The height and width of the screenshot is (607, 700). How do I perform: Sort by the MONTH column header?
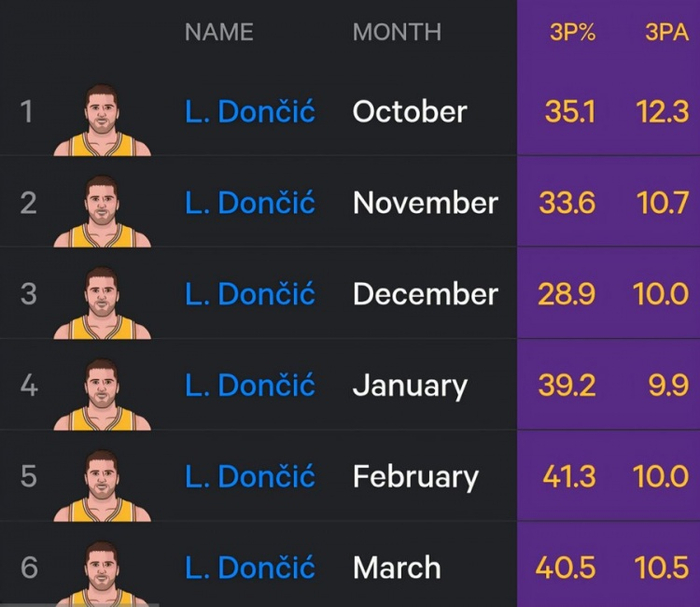[397, 32]
